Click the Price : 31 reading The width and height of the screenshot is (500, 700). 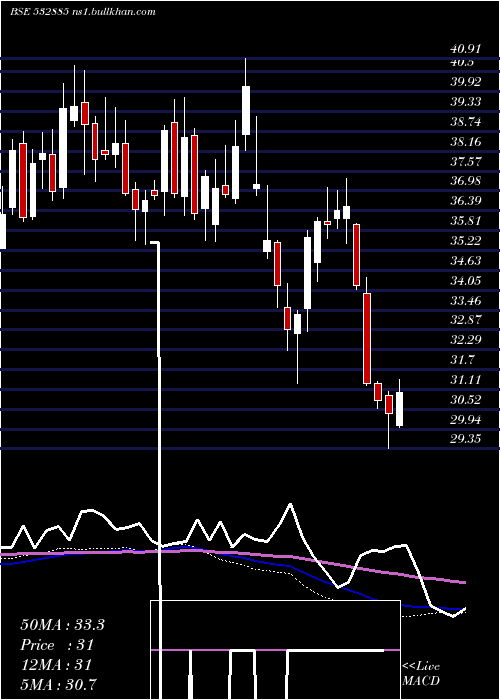coord(57,645)
